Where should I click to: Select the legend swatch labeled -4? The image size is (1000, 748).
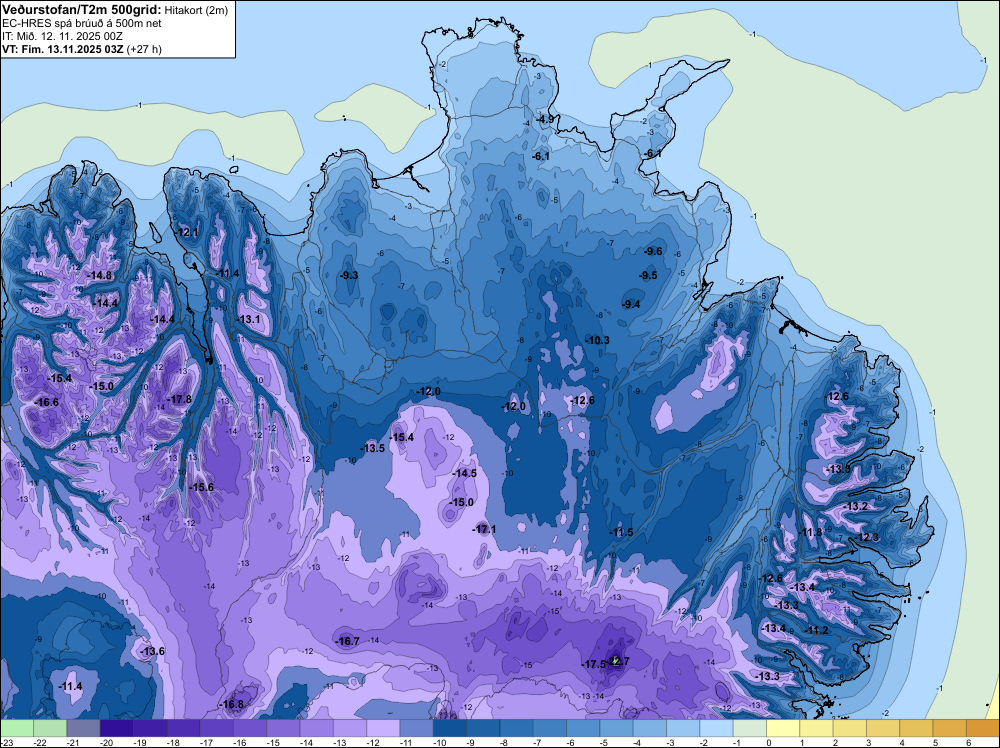click(x=649, y=728)
